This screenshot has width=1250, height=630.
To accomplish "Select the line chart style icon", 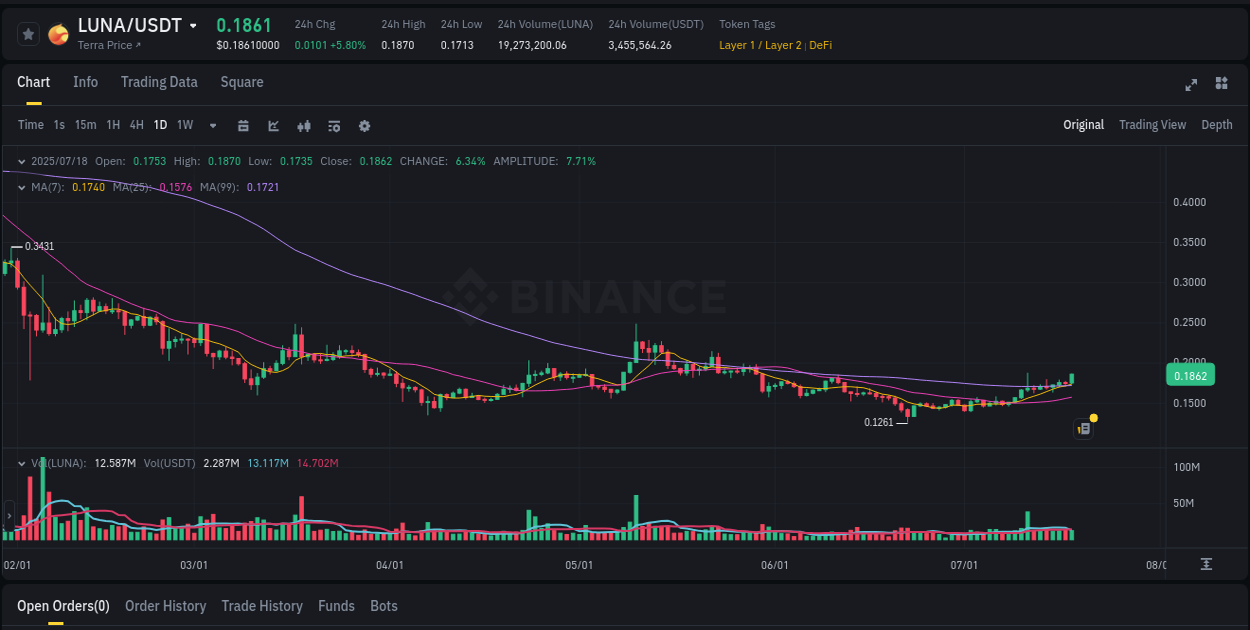I will pyautogui.click(x=273, y=126).
